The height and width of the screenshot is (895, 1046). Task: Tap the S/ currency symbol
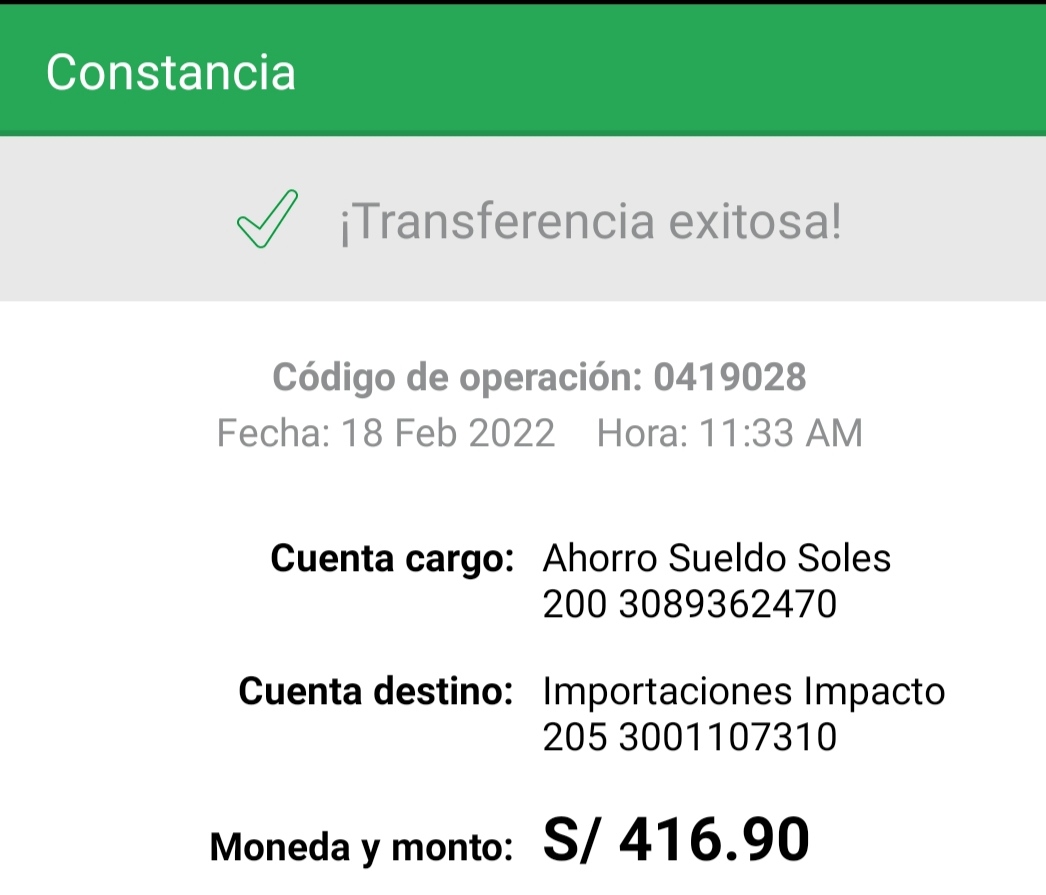(x=571, y=840)
